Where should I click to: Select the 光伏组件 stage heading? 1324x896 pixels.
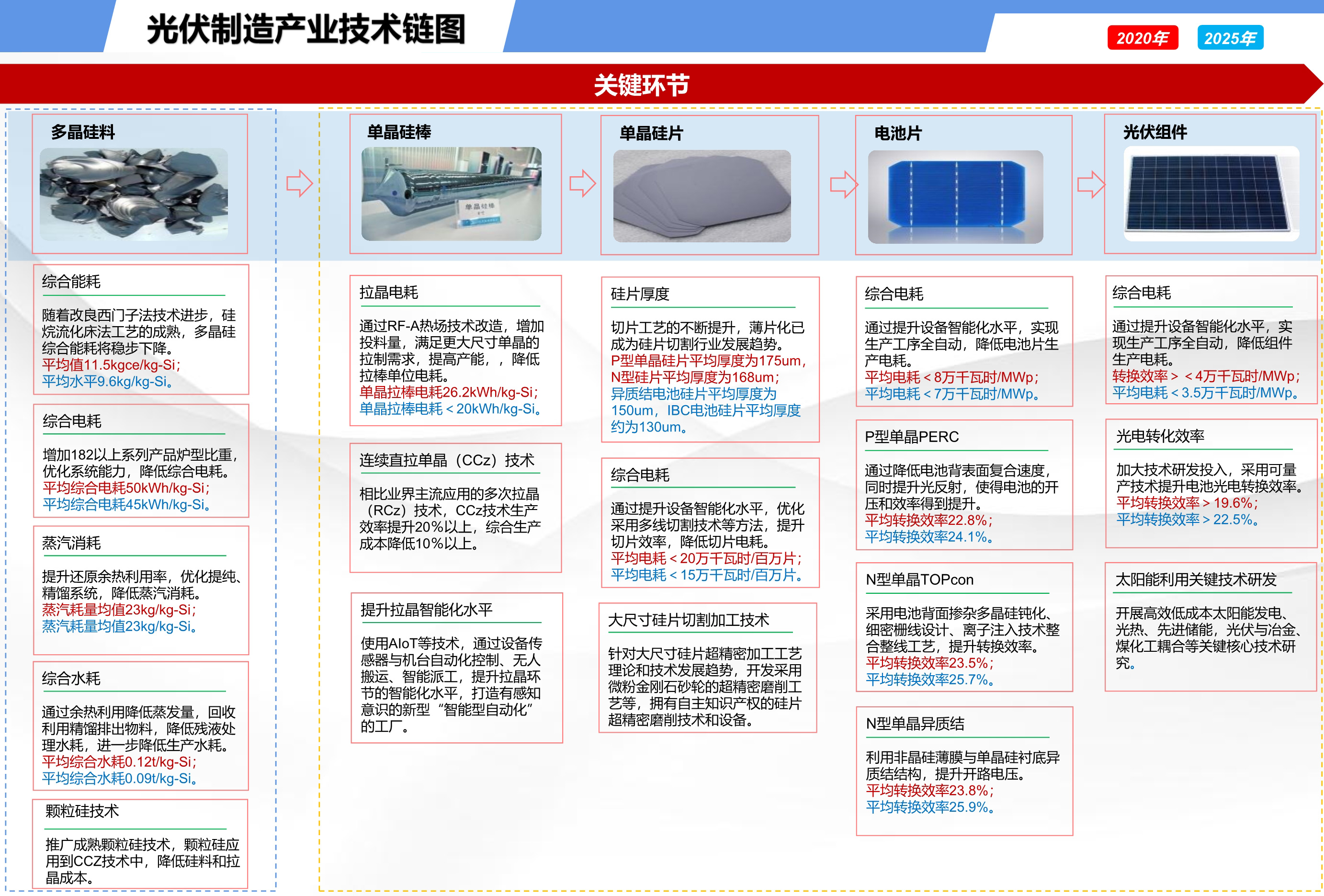[1155, 132]
